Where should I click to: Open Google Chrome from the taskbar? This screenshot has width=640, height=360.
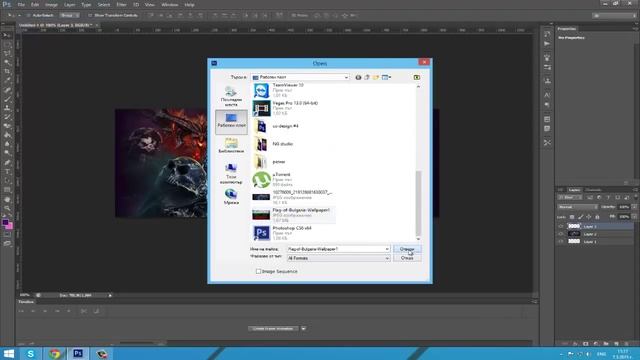[x=54, y=353]
